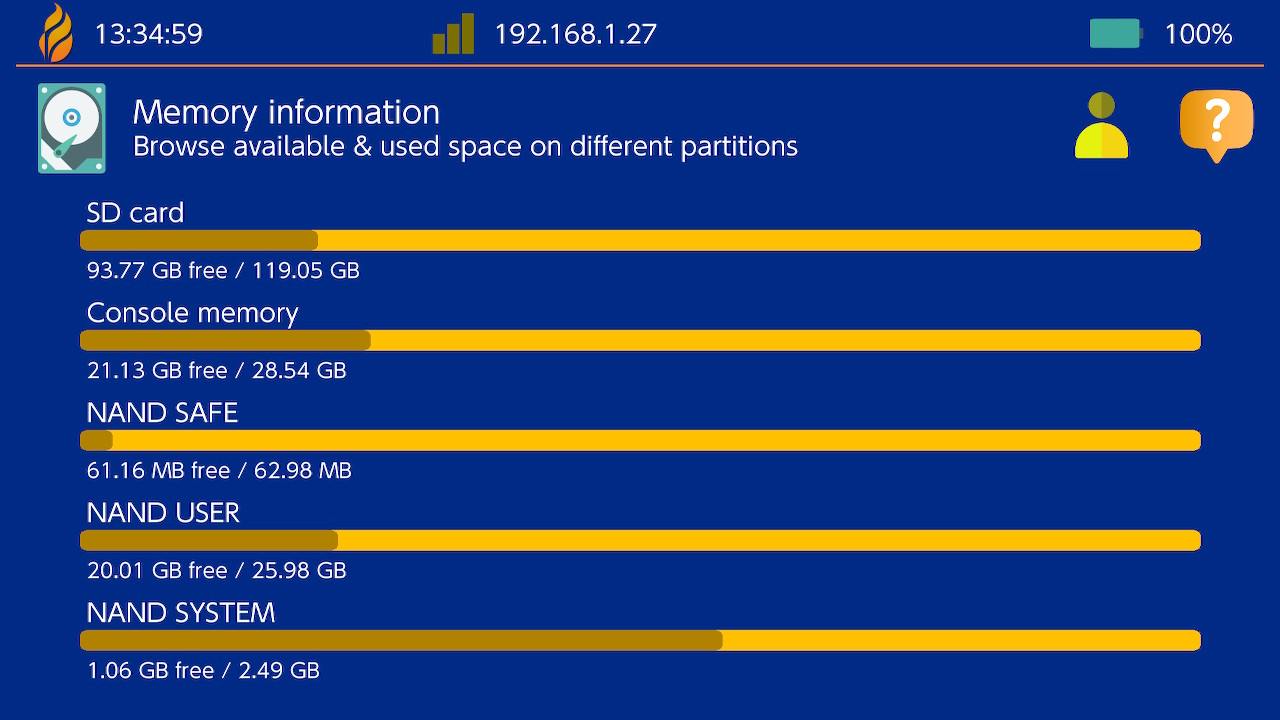Click the battery level icon
Viewport: 1280px width, 720px height.
[1115, 34]
